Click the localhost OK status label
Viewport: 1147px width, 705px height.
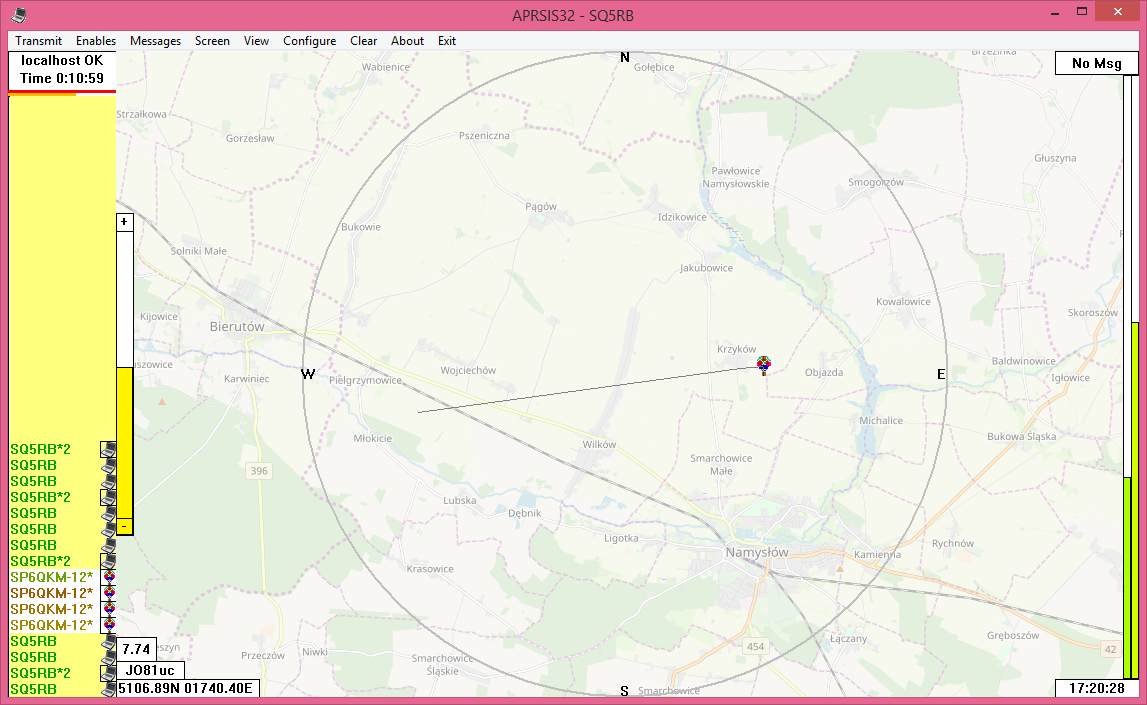(62, 61)
